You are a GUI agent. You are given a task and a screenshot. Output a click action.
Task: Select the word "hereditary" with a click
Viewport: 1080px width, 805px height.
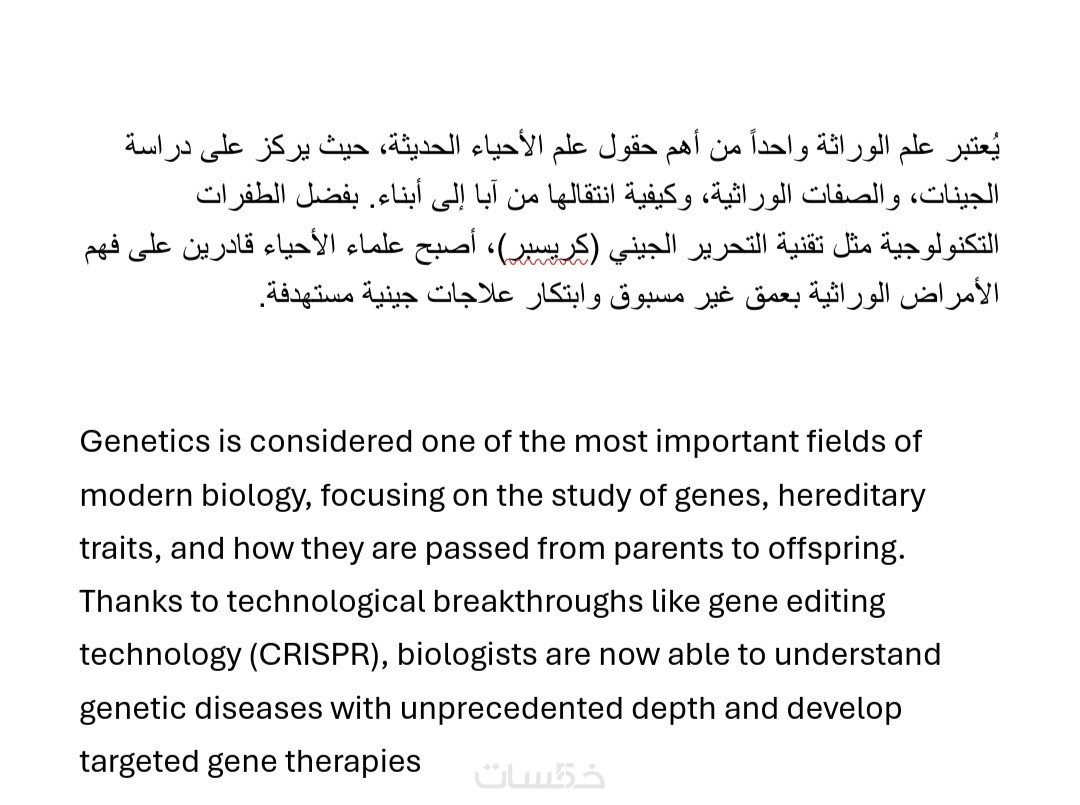(851, 496)
